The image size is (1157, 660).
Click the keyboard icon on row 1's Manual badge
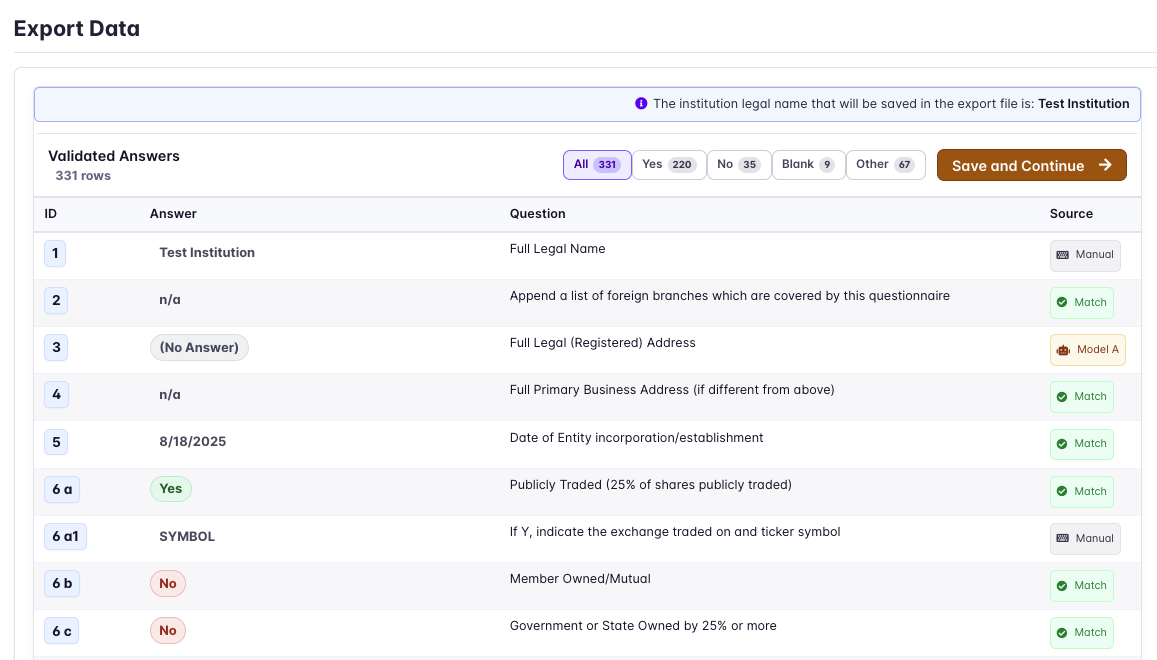(x=1062, y=255)
